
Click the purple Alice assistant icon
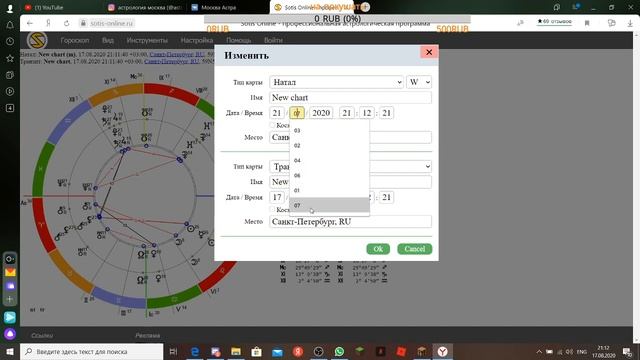10,334
